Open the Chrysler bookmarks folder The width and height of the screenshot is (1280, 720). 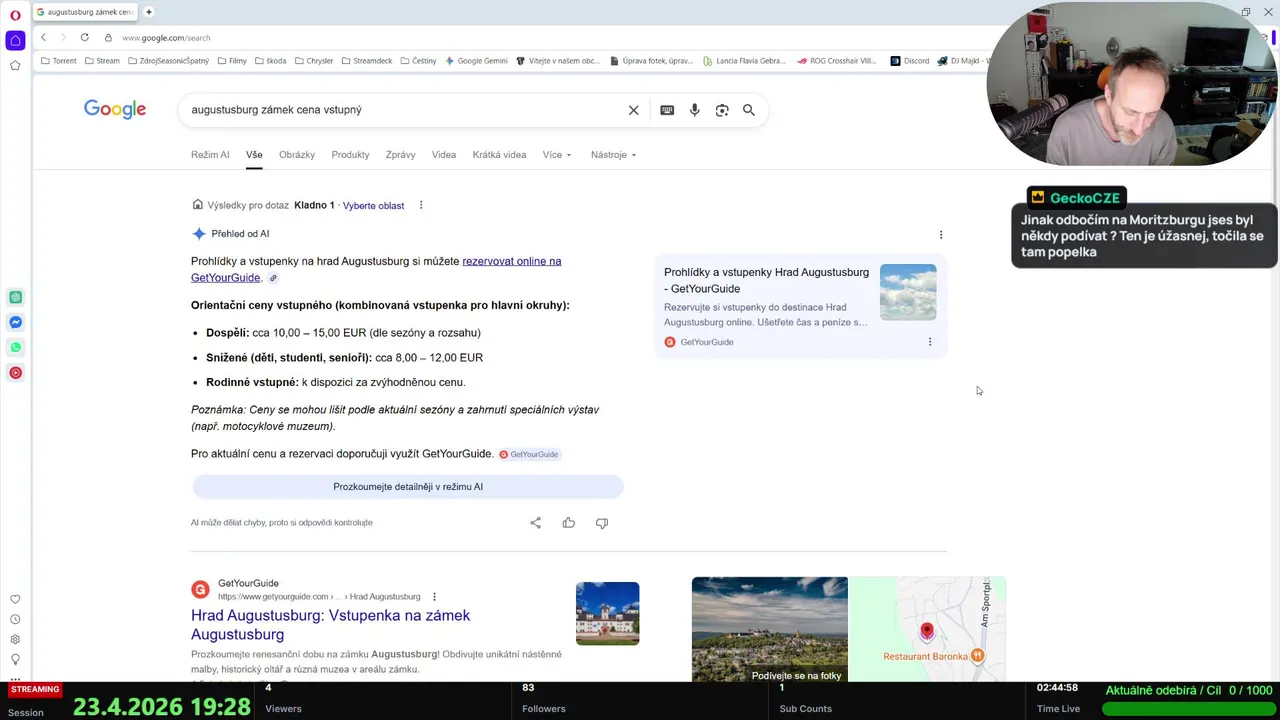pyautogui.click(x=314, y=61)
